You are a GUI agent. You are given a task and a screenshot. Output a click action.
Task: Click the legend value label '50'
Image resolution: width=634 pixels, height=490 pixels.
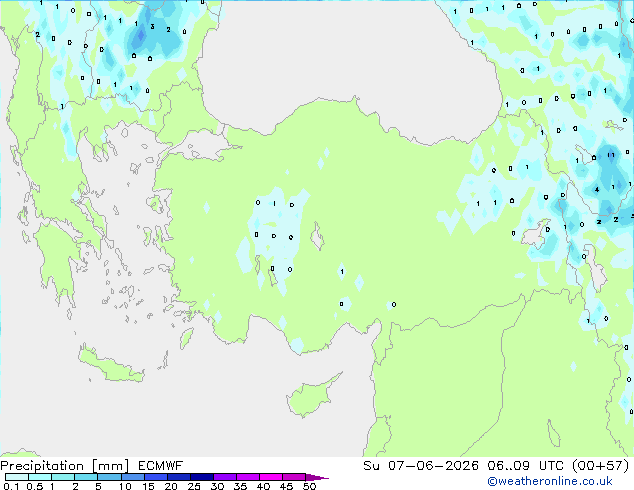click(x=309, y=486)
